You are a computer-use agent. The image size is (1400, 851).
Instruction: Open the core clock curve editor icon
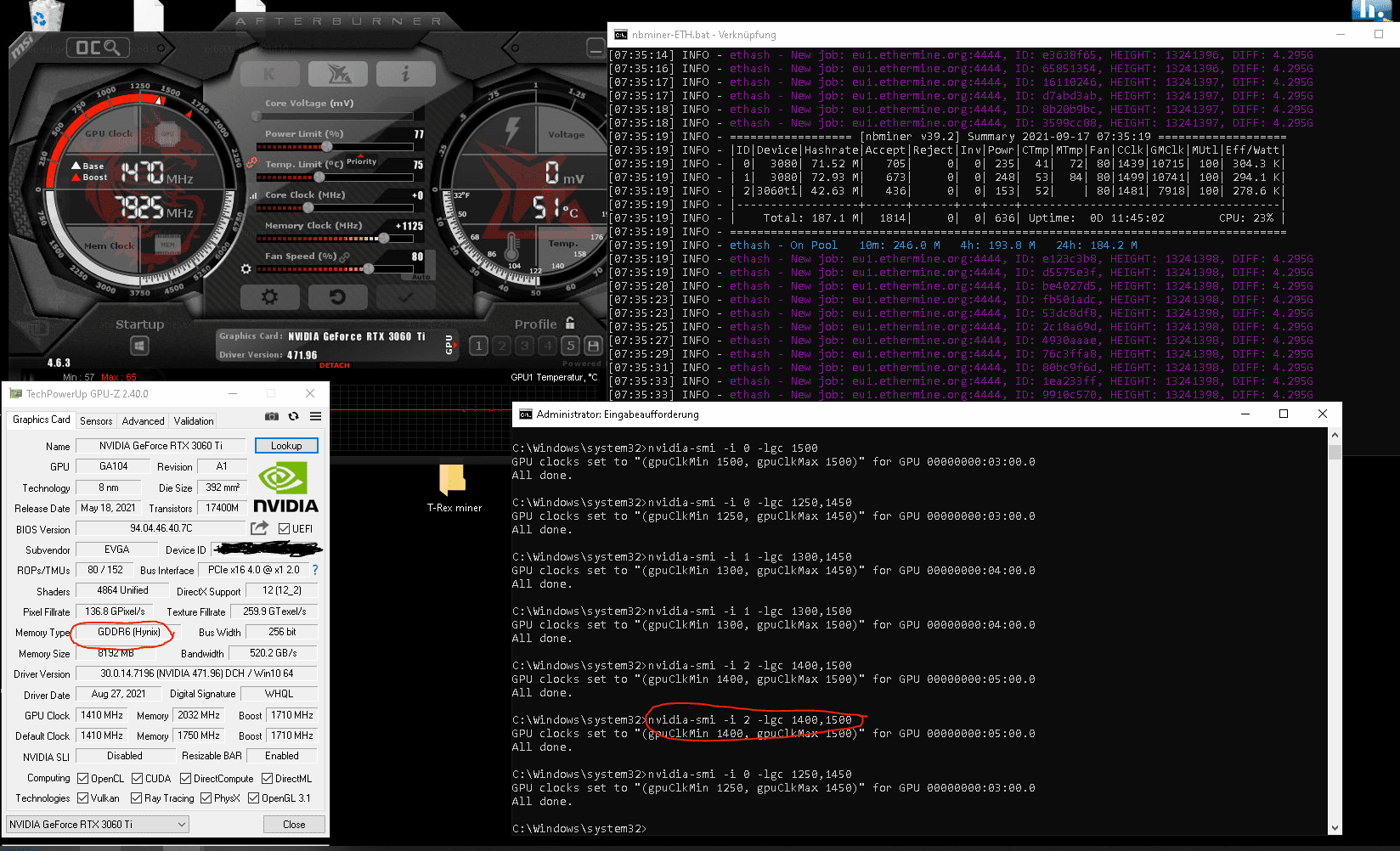[x=253, y=195]
